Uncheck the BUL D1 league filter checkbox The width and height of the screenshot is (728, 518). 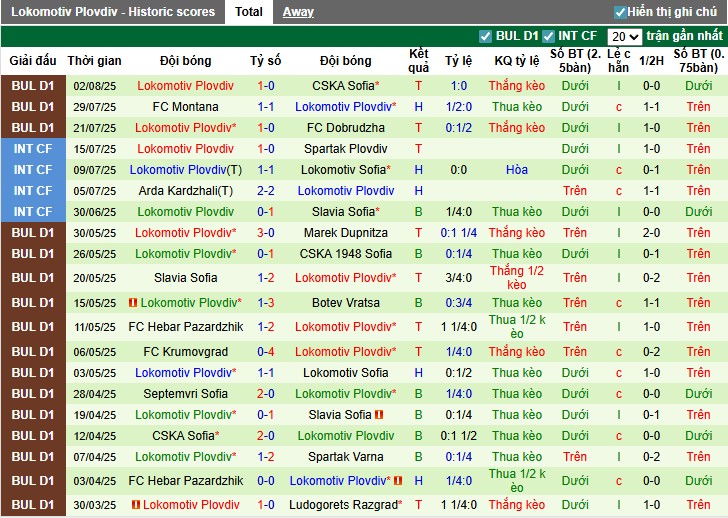point(486,36)
